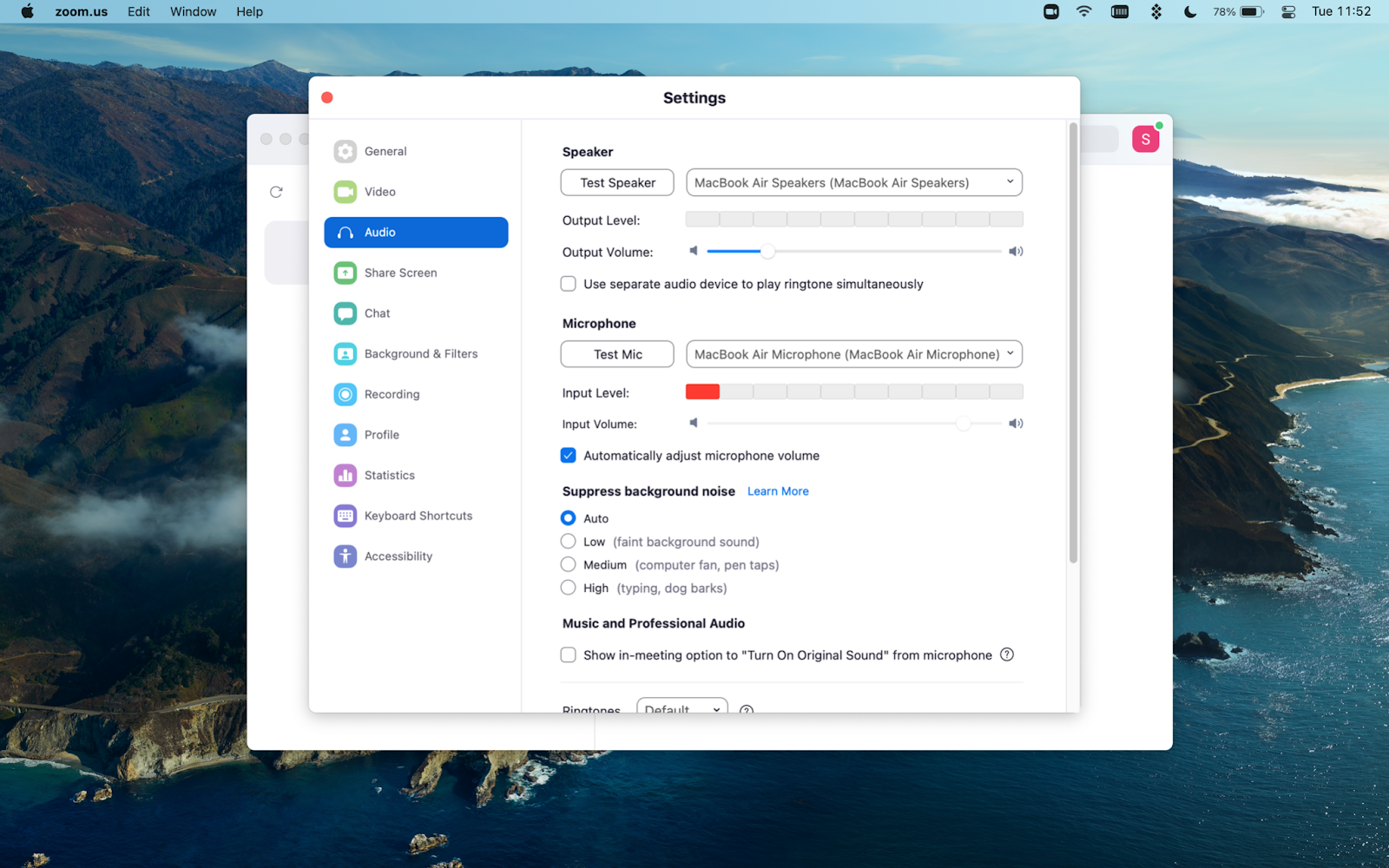Click the Ringtones help question mark
This screenshot has width=1389, height=868.
pyautogui.click(x=746, y=709)
